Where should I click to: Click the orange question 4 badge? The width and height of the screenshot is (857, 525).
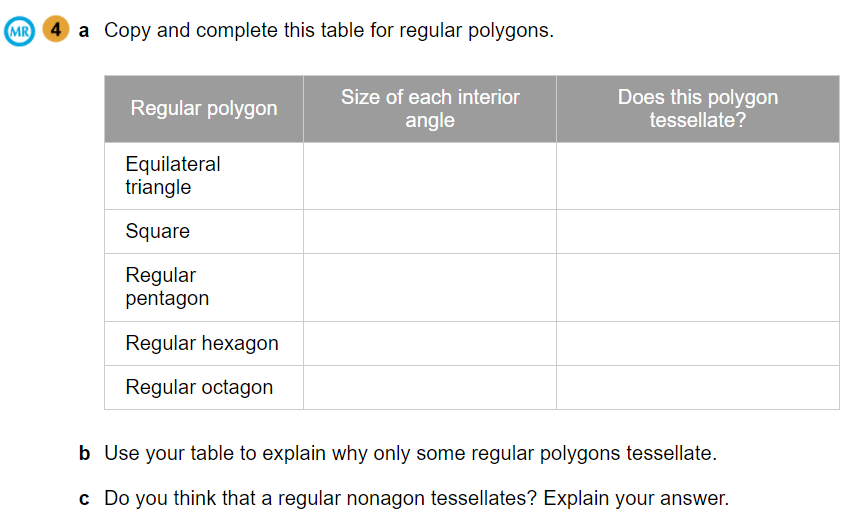point(54,31)
